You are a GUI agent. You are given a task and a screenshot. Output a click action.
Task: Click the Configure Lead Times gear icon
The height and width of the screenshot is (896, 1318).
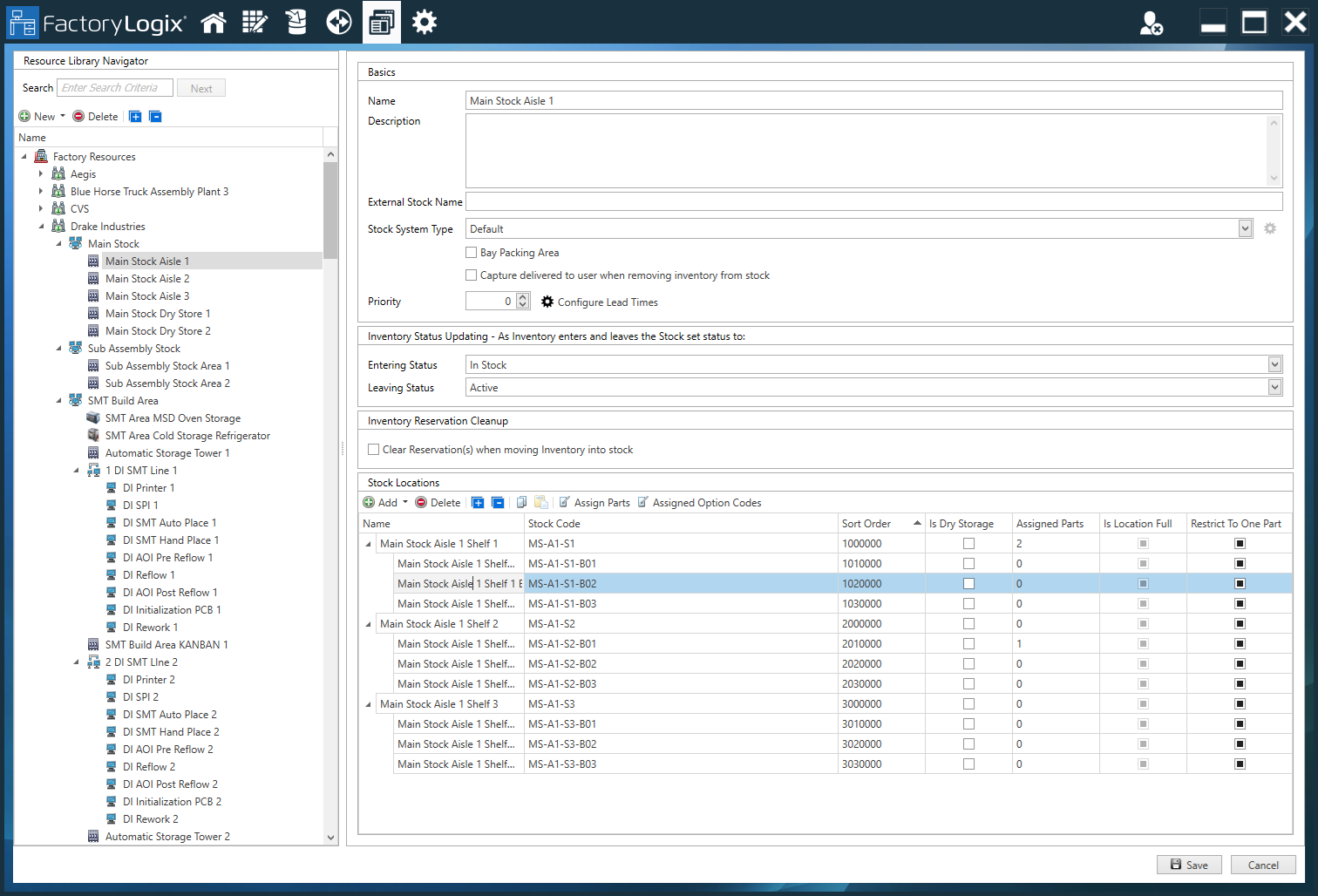pos(547,302)
